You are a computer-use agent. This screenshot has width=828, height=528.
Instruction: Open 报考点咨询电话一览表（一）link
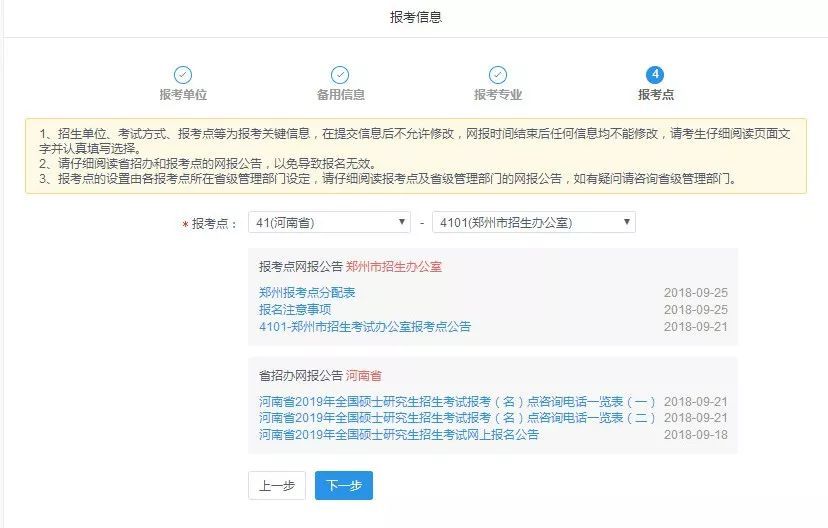click(457, 402)
